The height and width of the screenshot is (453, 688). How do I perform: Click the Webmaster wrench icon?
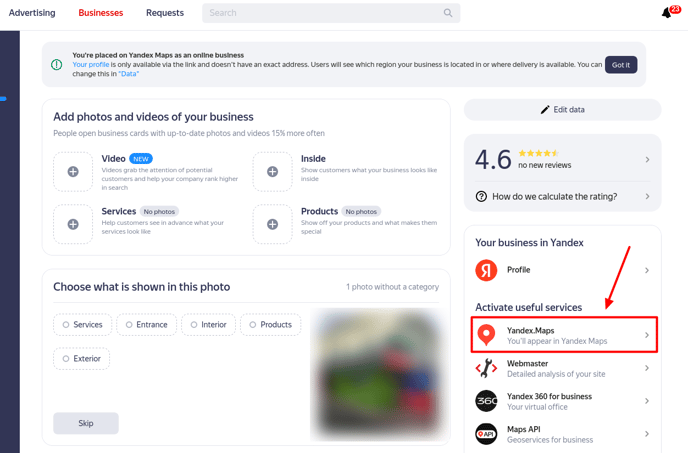(x=486, y=368)
